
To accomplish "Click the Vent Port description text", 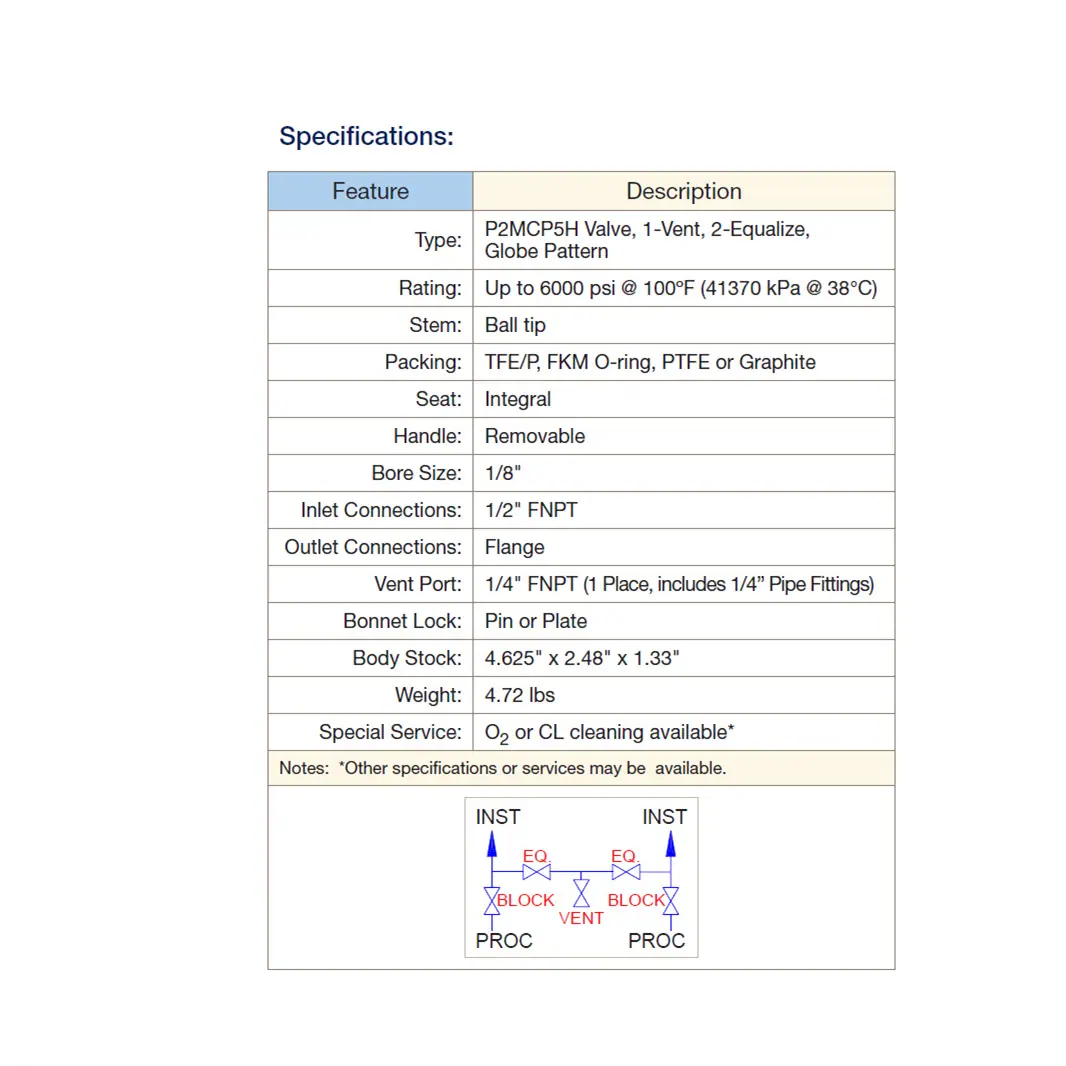I will click(x=679, y=584).
